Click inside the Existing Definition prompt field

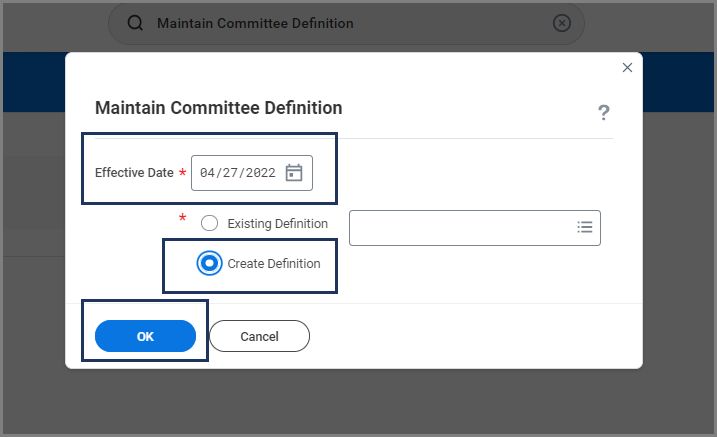click(x=460, y=227)
